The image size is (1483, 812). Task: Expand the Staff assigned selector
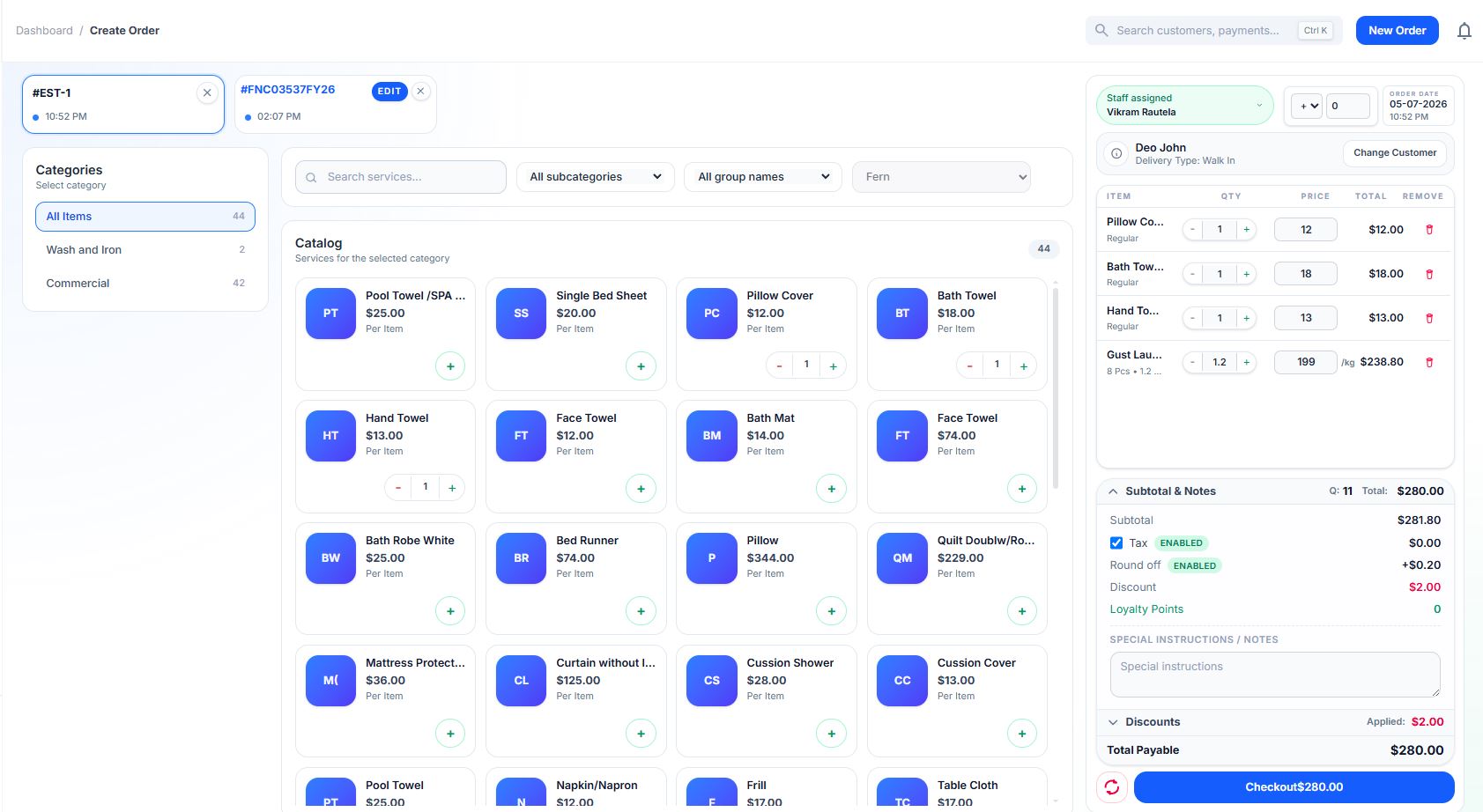1185,105
